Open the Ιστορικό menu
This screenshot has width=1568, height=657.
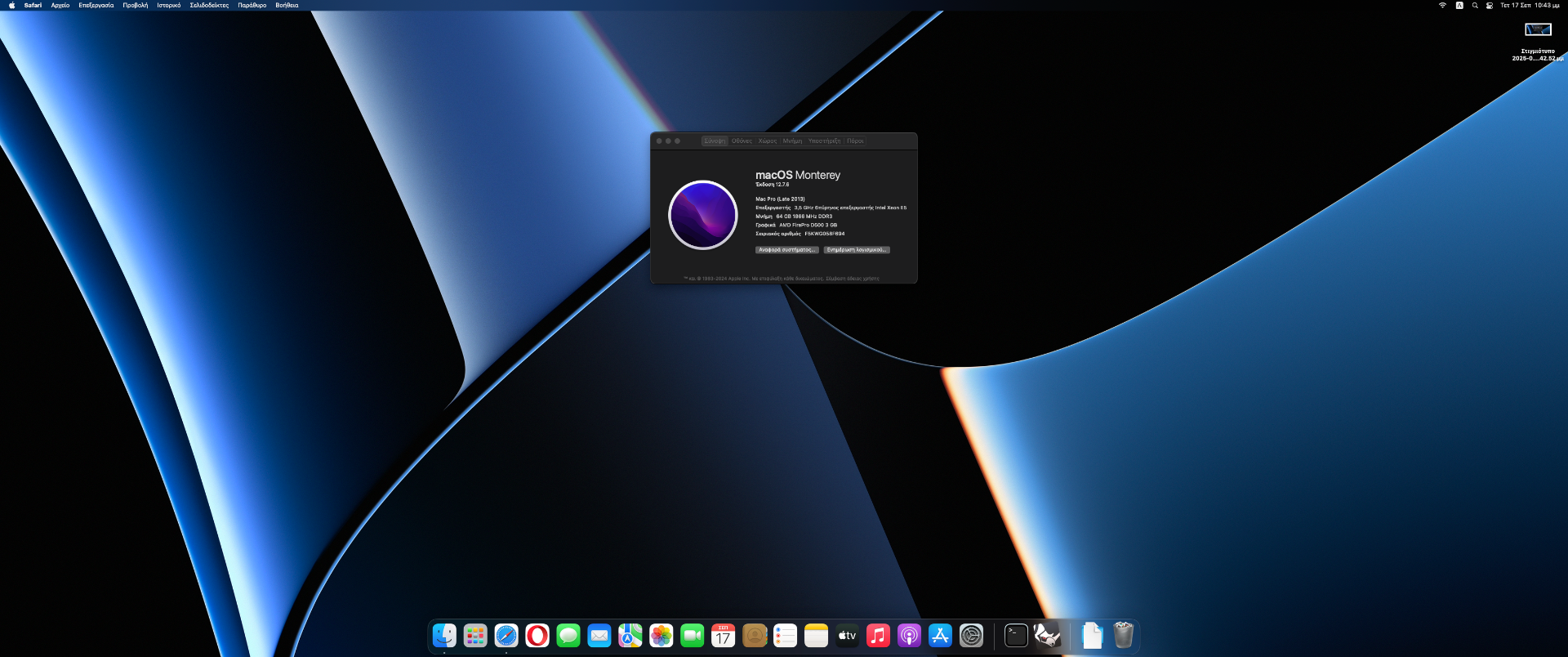tap(169, 5)
